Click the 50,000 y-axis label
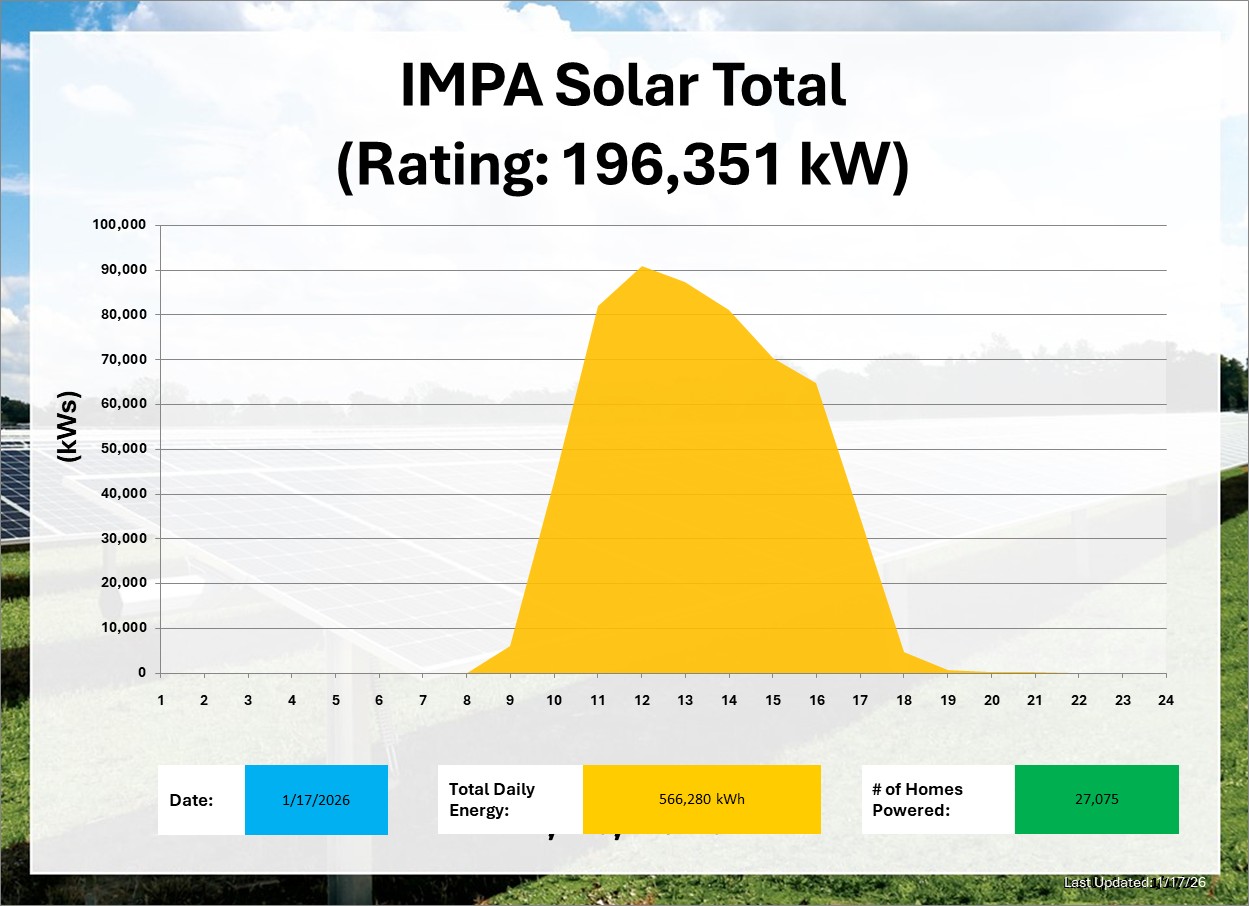 point(124,449)
